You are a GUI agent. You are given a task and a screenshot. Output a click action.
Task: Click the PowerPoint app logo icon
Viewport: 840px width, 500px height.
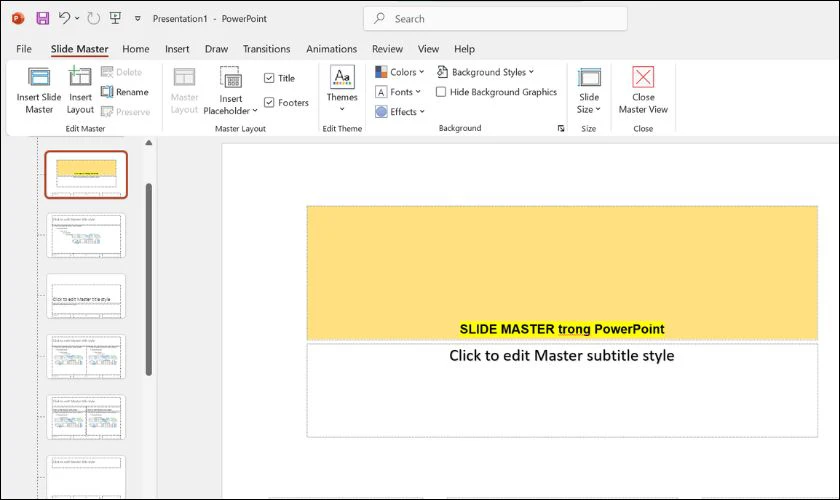click(x=18, y=19)
